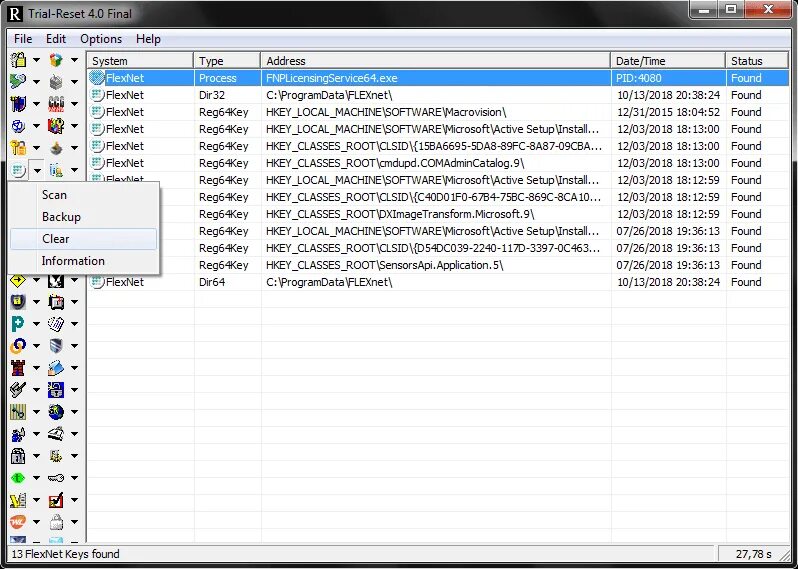Image resolution: width=798 pixels, height=569 pixels.
Task: Click the olive bars with key icon
Action: pos(18,412)
